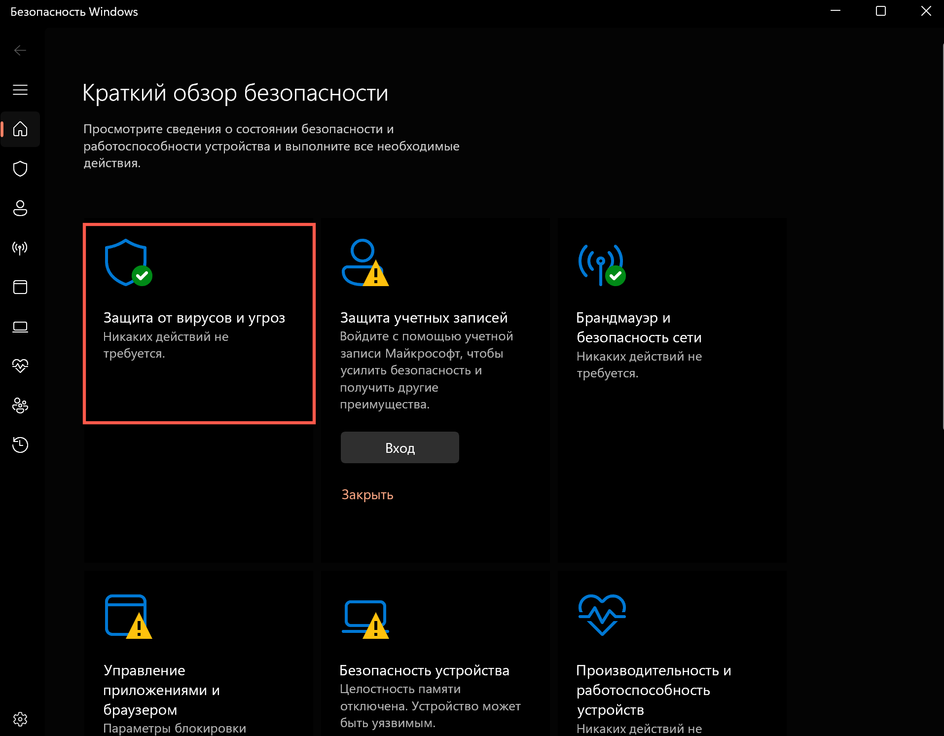944x736 pixels.
Task: Click the Вход sign-in button
Action: tap(400, 448)
